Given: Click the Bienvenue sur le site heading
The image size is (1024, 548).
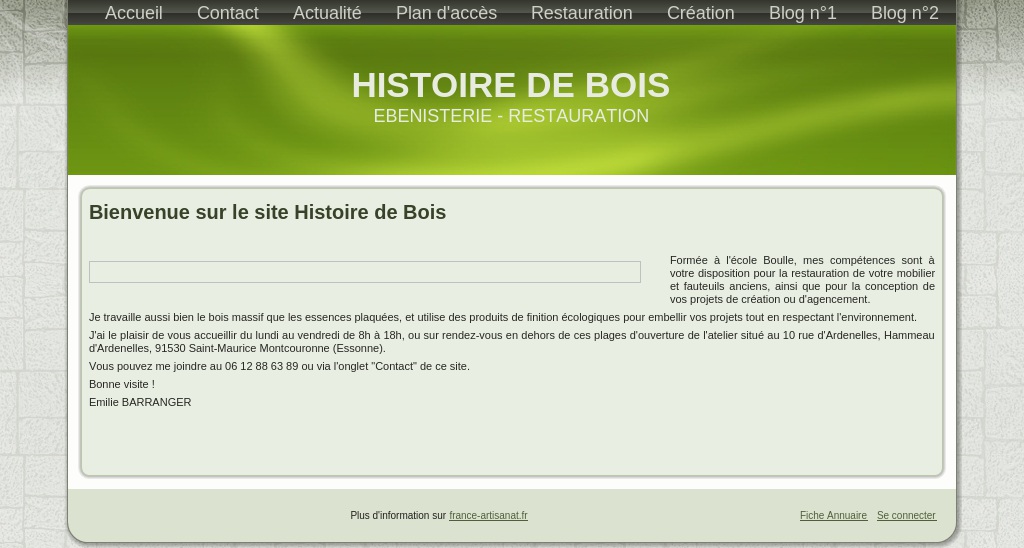Looking at the screenshot, I should [267, 212].
